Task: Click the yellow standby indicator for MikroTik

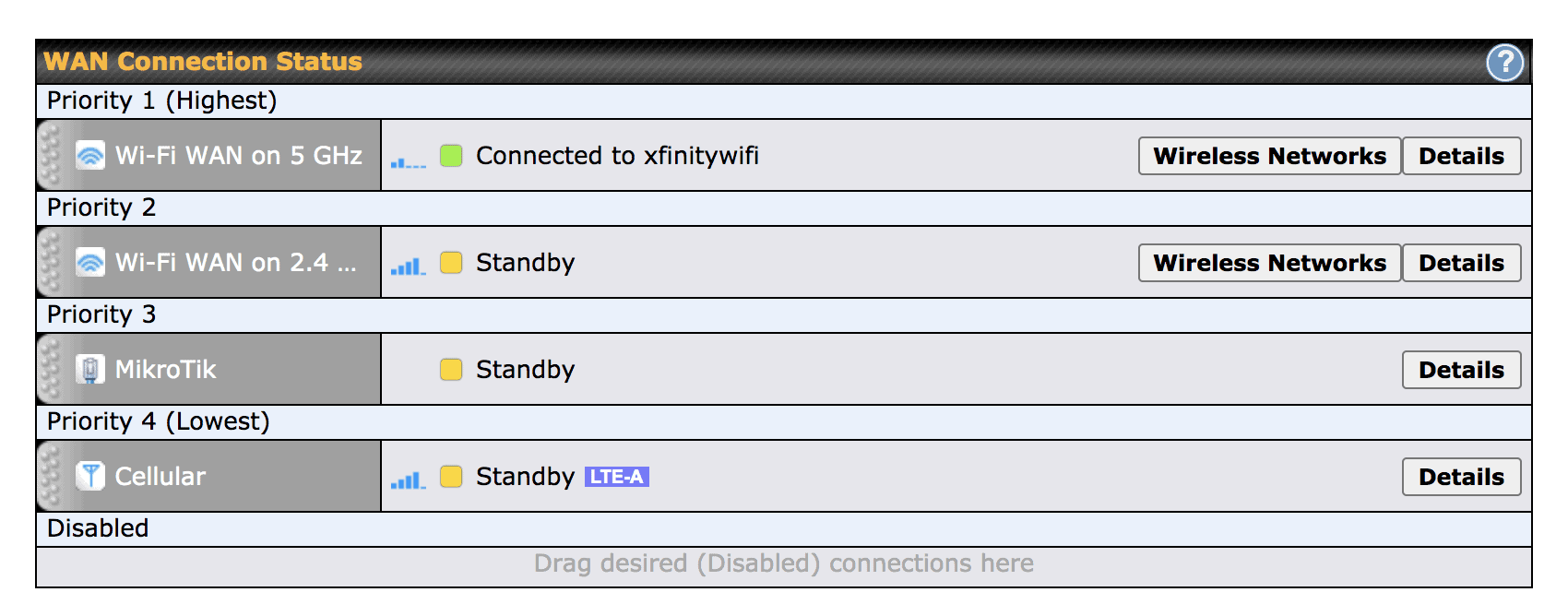Action: click(451, 370)
